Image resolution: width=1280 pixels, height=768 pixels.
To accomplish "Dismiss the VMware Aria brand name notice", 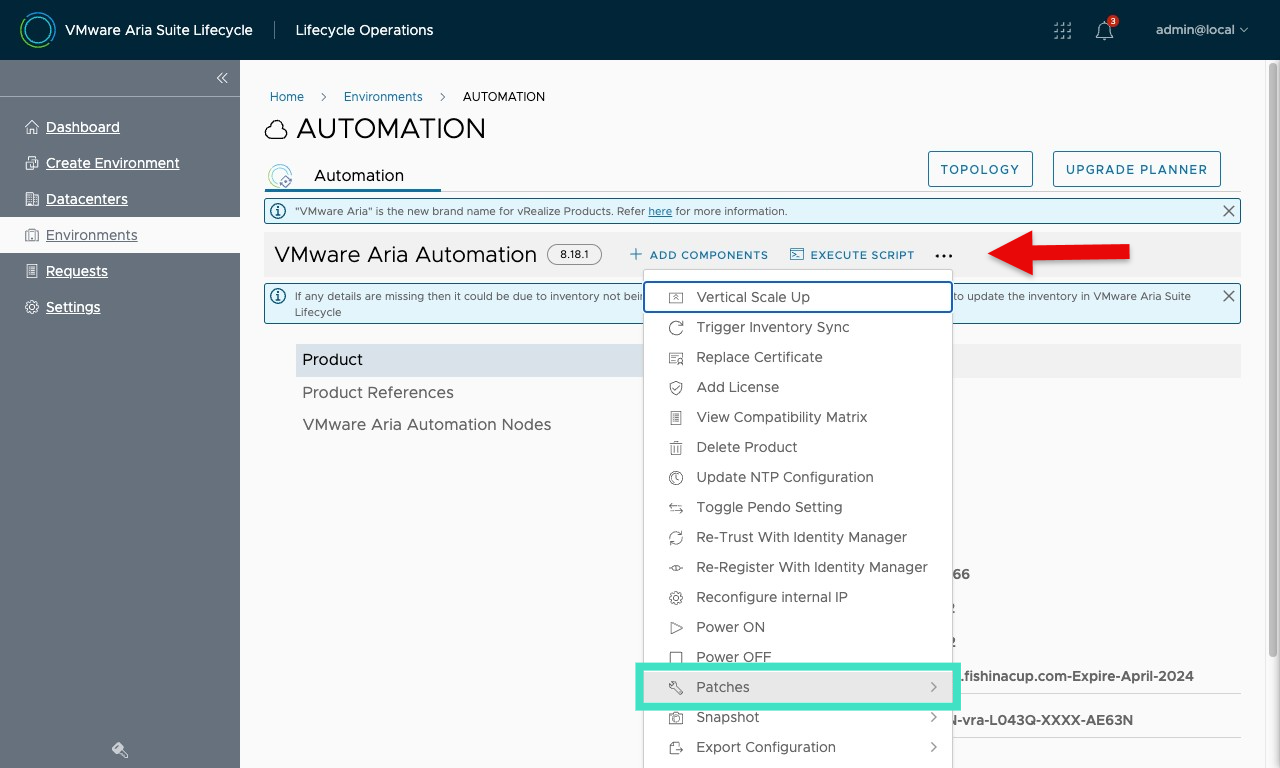I will click(1229, 211).
